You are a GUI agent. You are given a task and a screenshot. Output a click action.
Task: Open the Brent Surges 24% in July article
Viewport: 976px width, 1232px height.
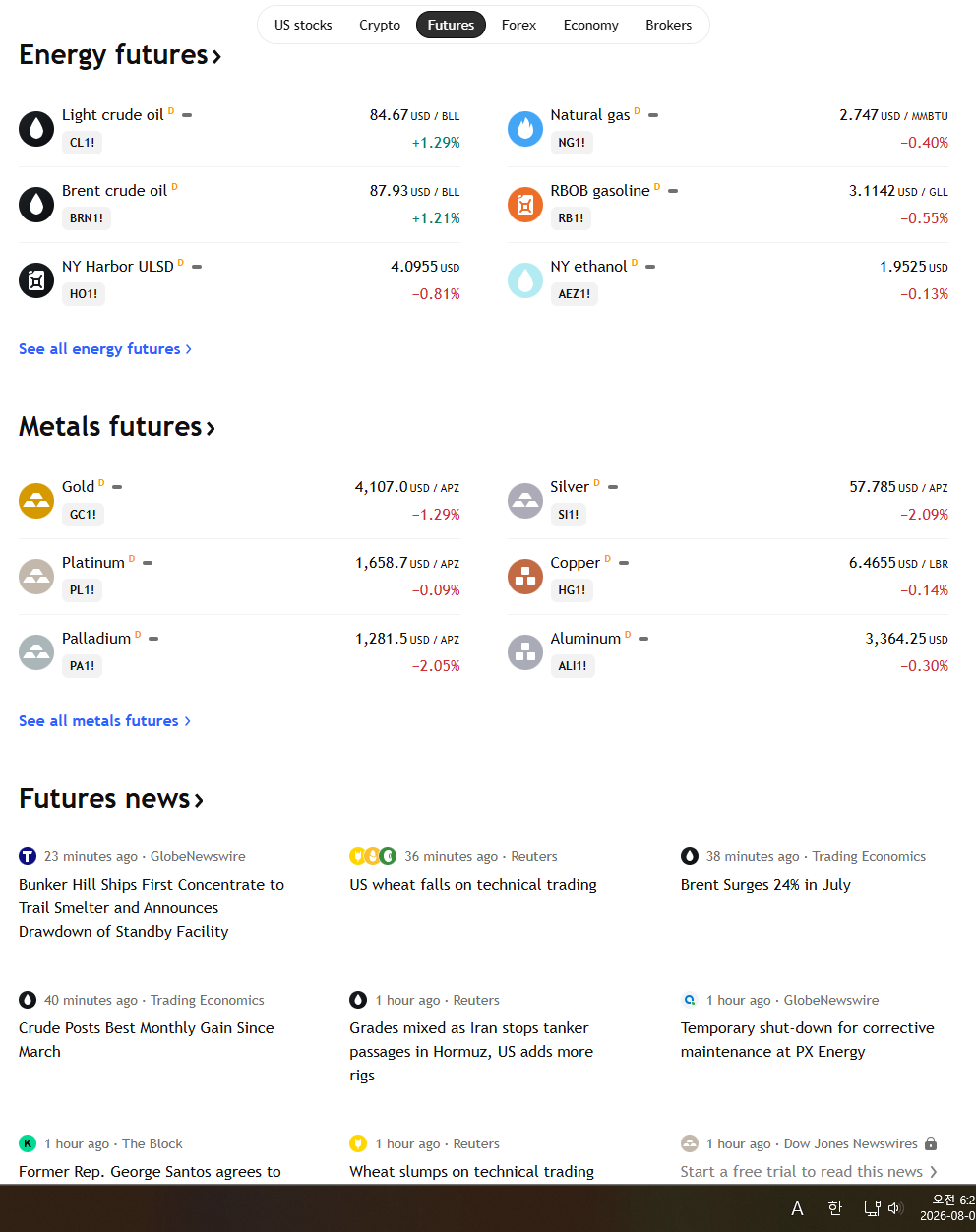765,885
